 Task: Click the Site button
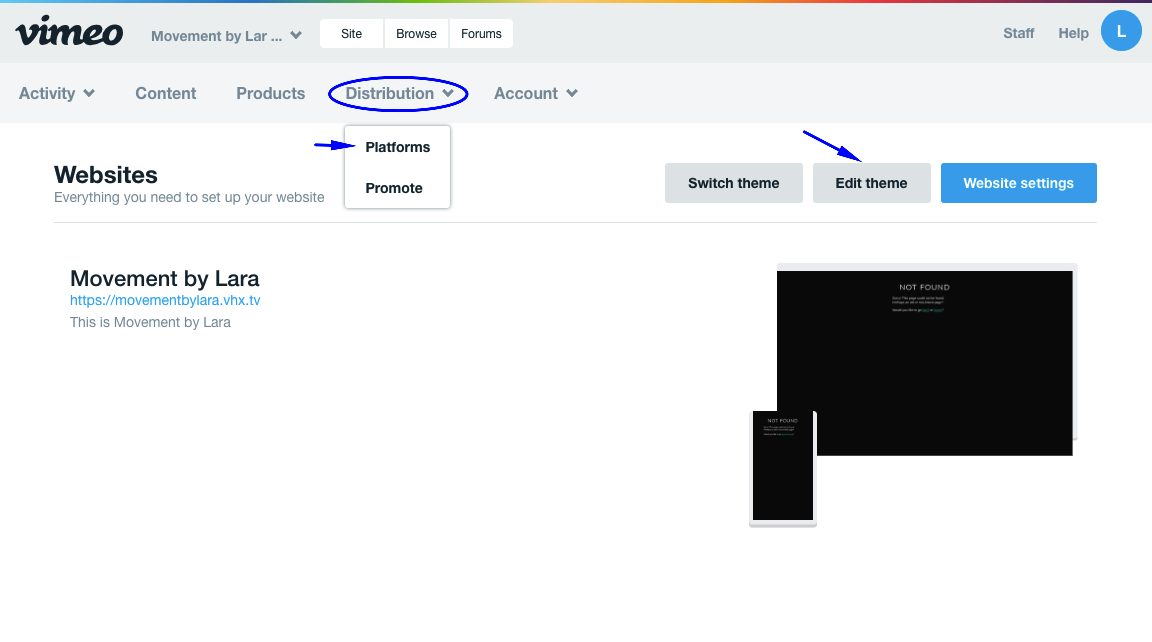[x=351, y=34]
